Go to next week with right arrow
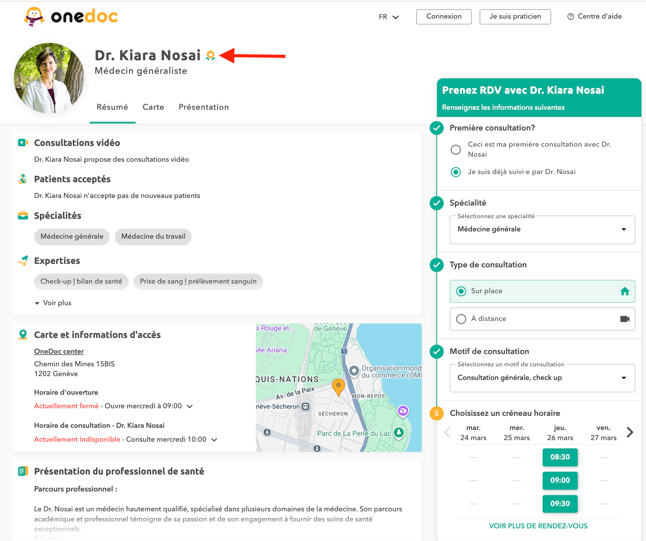Screen dimensions: 646x541 point(629,432)
